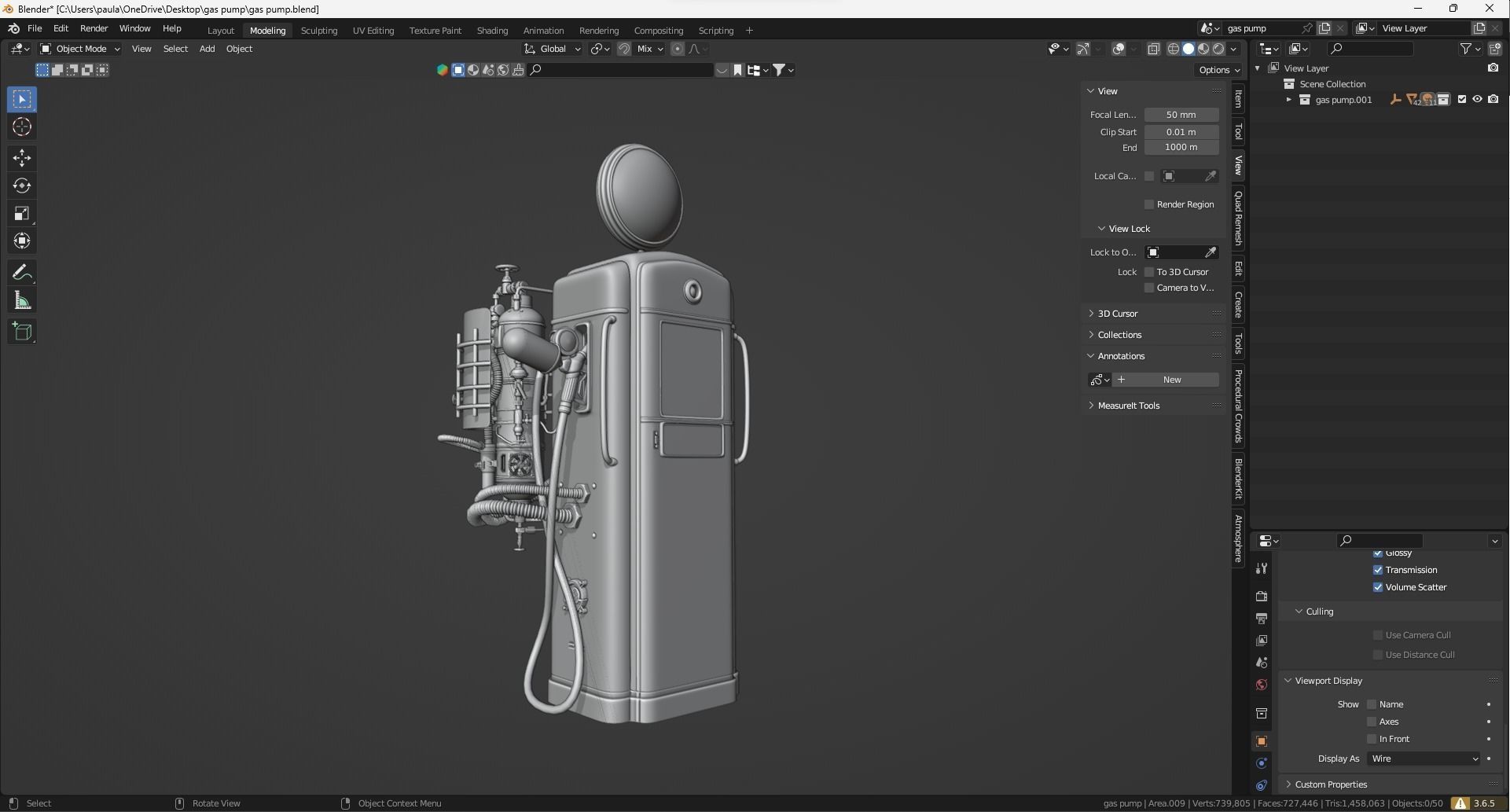Viewport: 1510px width, 812px height.
Task: Click the Clip Start 0.01 m field
Action: (x=1181, y=132)
